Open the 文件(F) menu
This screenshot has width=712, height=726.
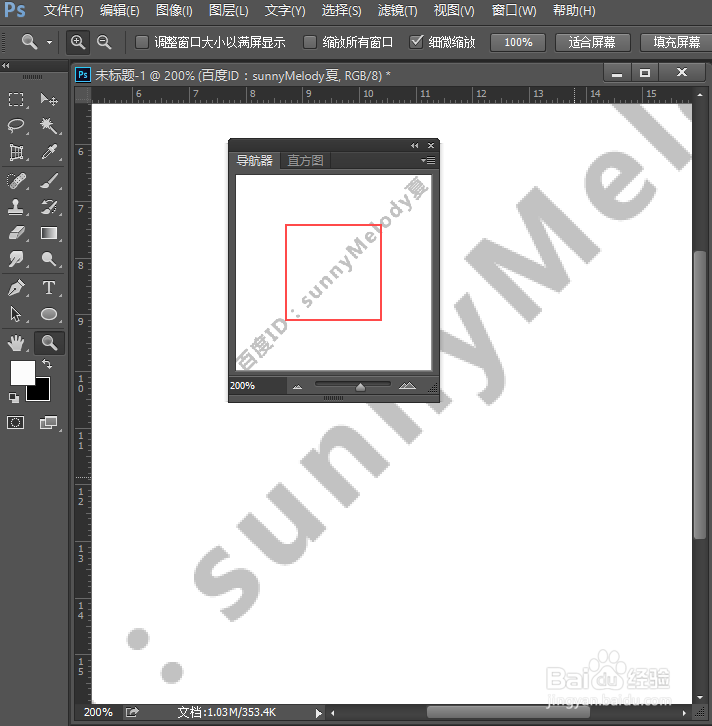click(x=64, y=11)
